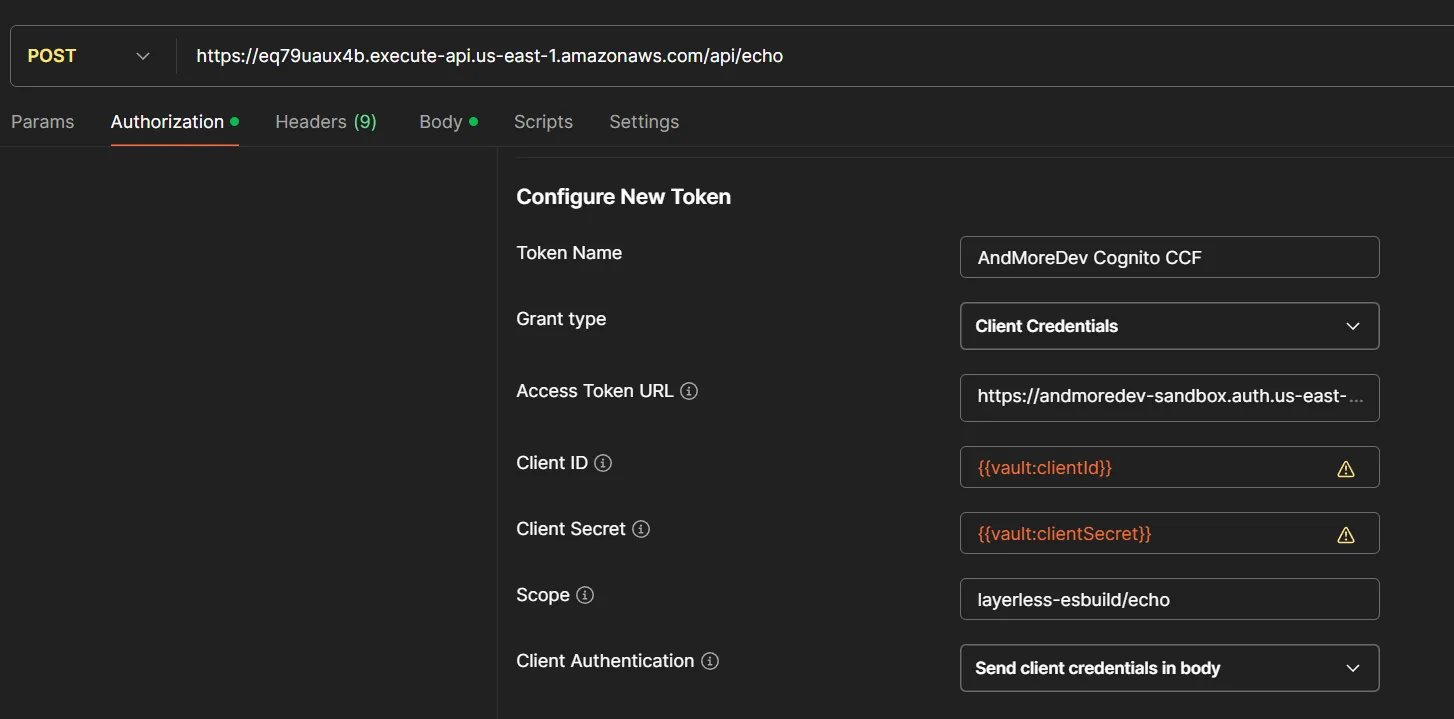1454x719 pixels.
Task: Click the info icon beside Access Token URL
Action: [x=689, y=391]
